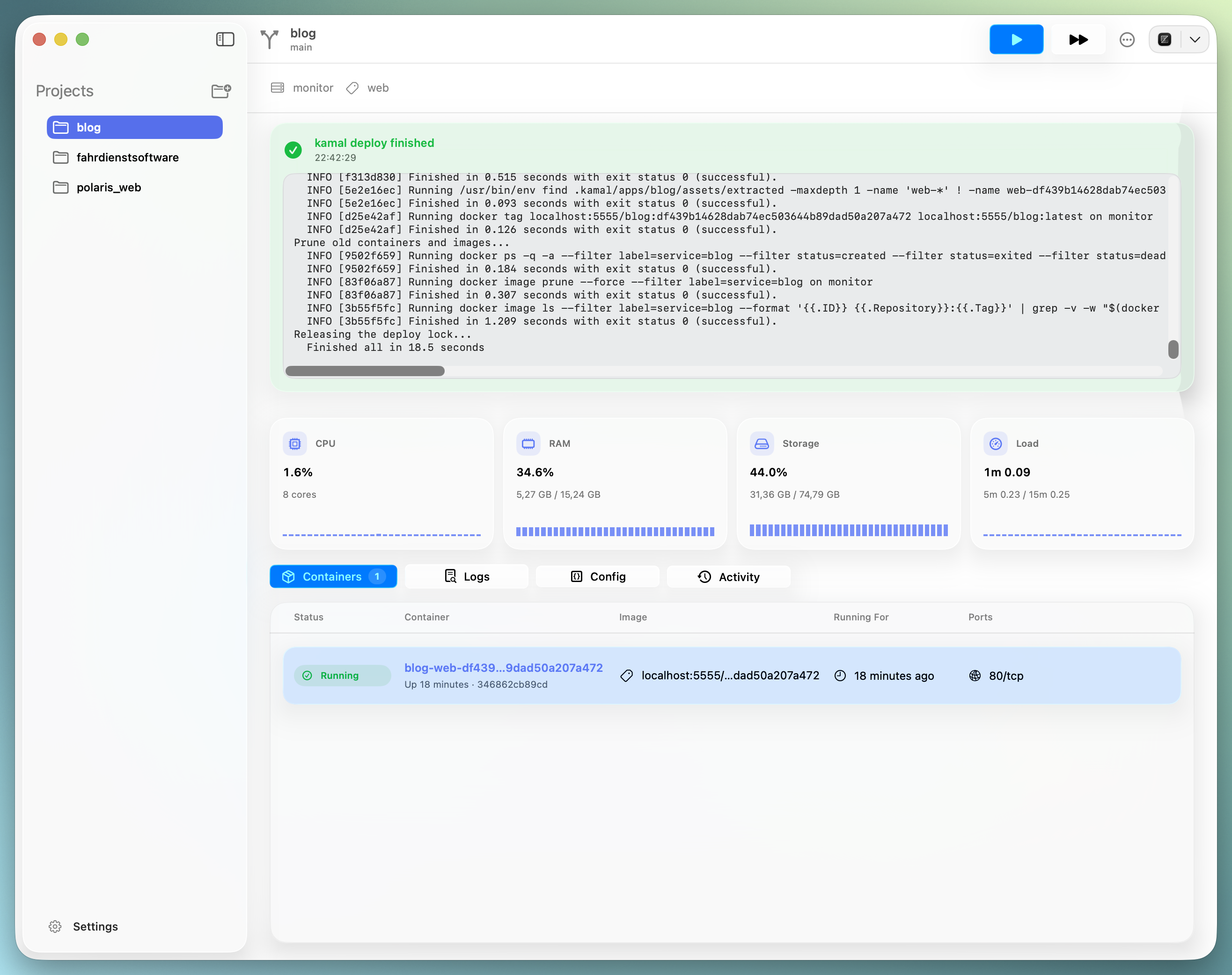Click the web role label

tap(378, 88)
